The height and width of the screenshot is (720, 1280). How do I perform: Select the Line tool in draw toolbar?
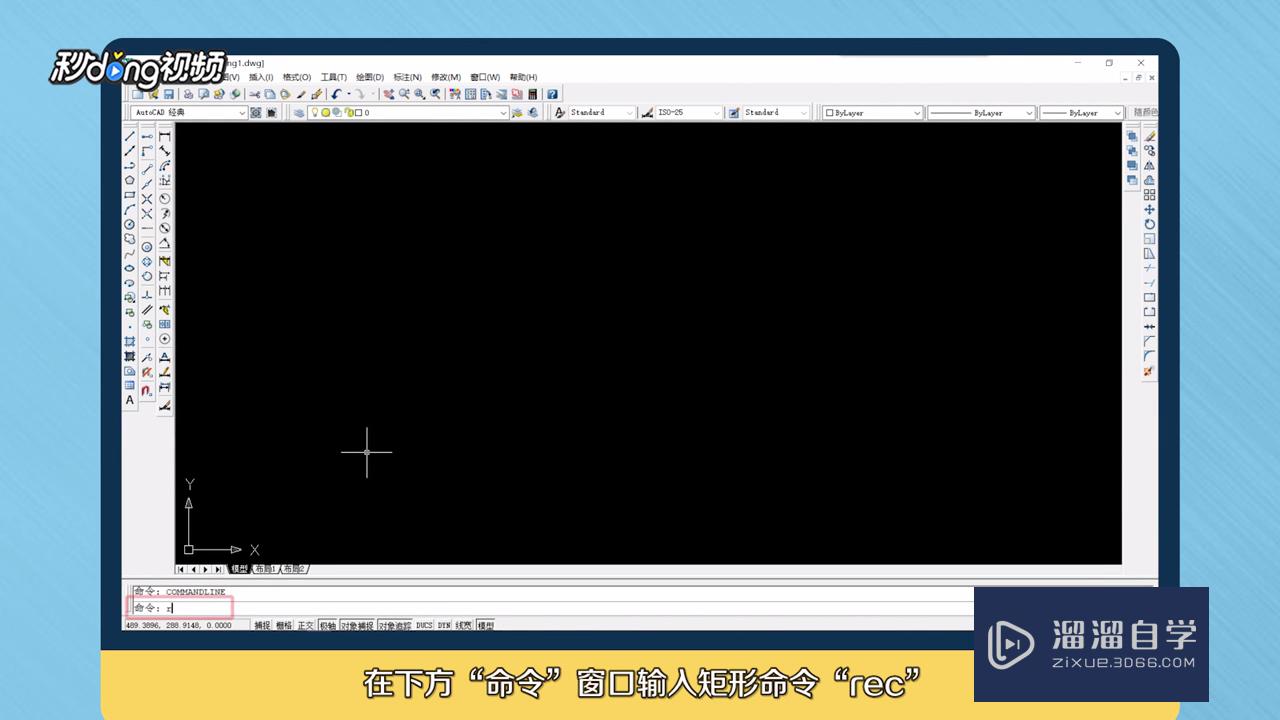[x=129, y=136]
